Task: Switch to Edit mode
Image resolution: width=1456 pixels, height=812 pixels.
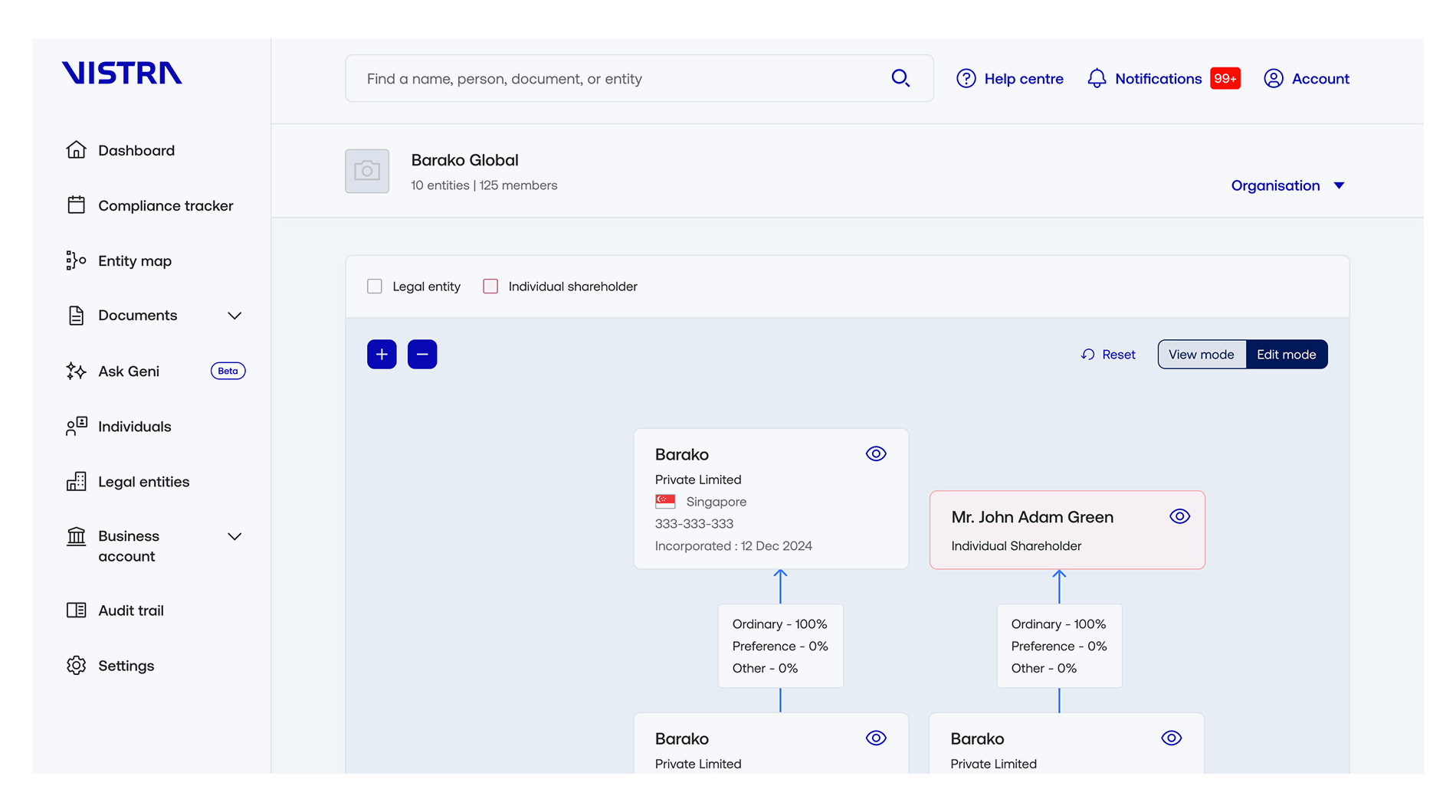Action: coord(1287,355)
